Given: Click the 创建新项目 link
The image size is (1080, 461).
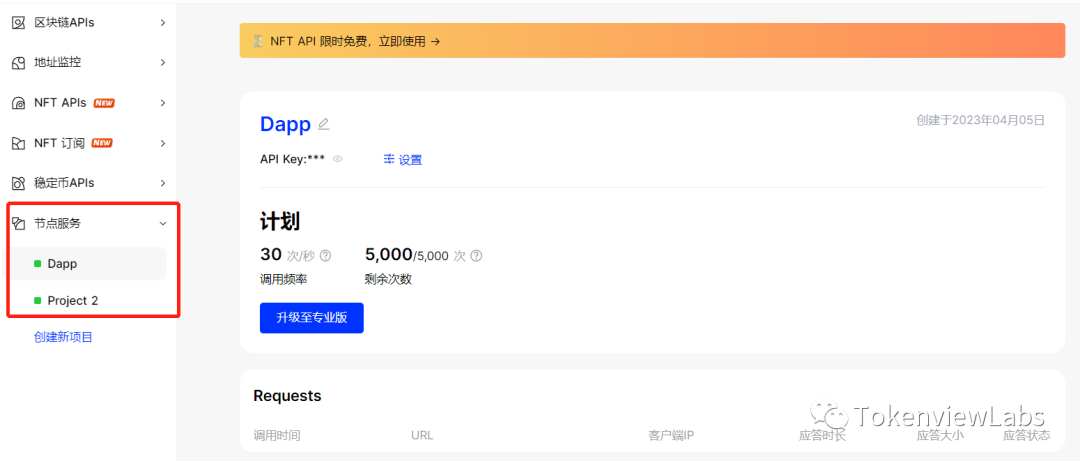Looking at the screenshot, I should [x=63, y=337].
